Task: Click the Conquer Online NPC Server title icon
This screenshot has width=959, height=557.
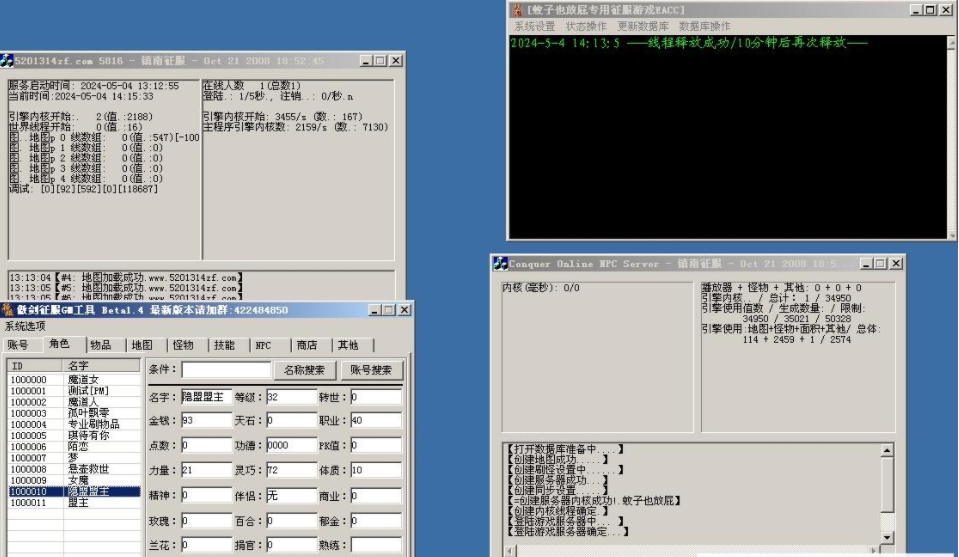Action: pos(501,263)
